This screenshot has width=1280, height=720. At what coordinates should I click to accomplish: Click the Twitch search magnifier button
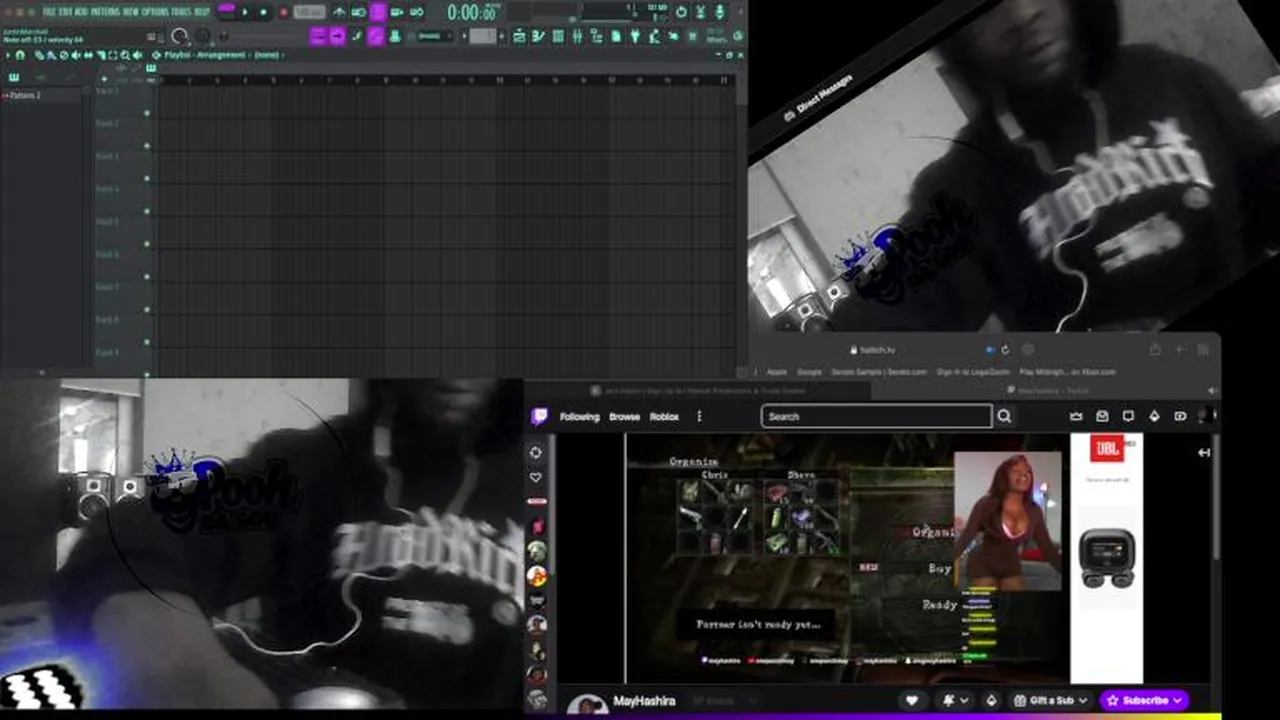coord(1004,416)
